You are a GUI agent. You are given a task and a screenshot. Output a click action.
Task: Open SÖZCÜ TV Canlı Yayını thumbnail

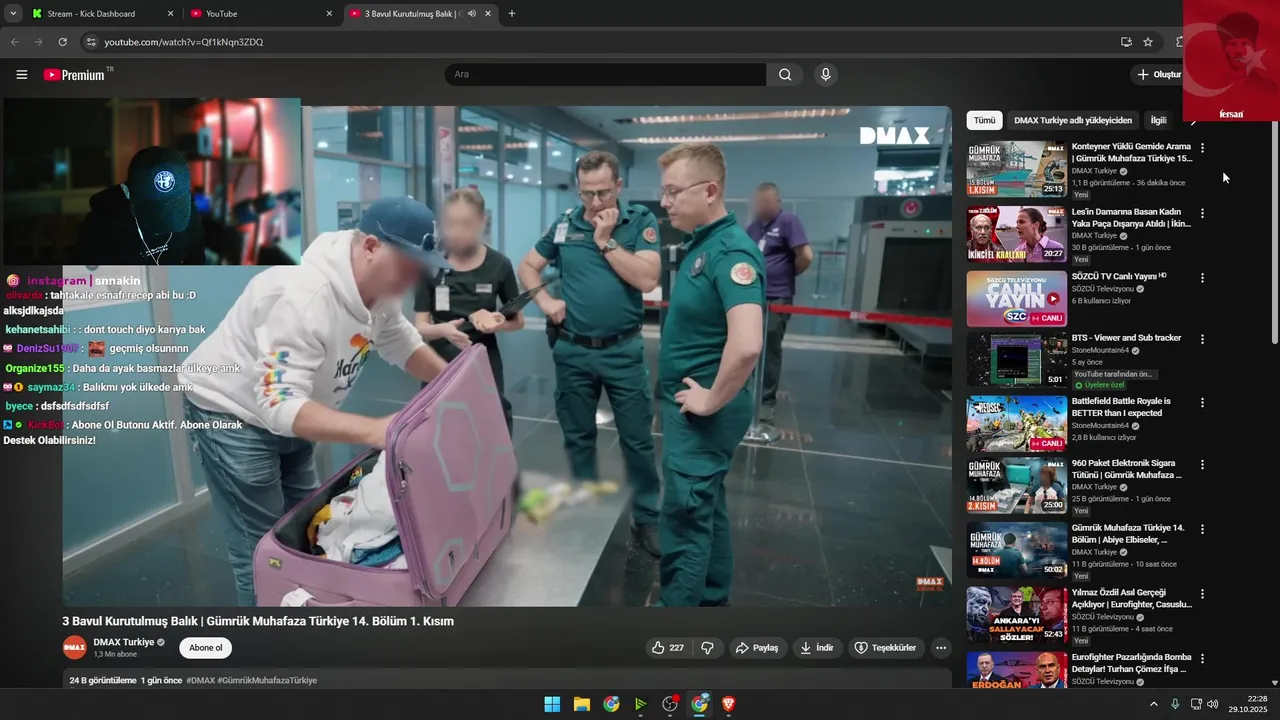pyautogui.click(x=1016, y=299)
